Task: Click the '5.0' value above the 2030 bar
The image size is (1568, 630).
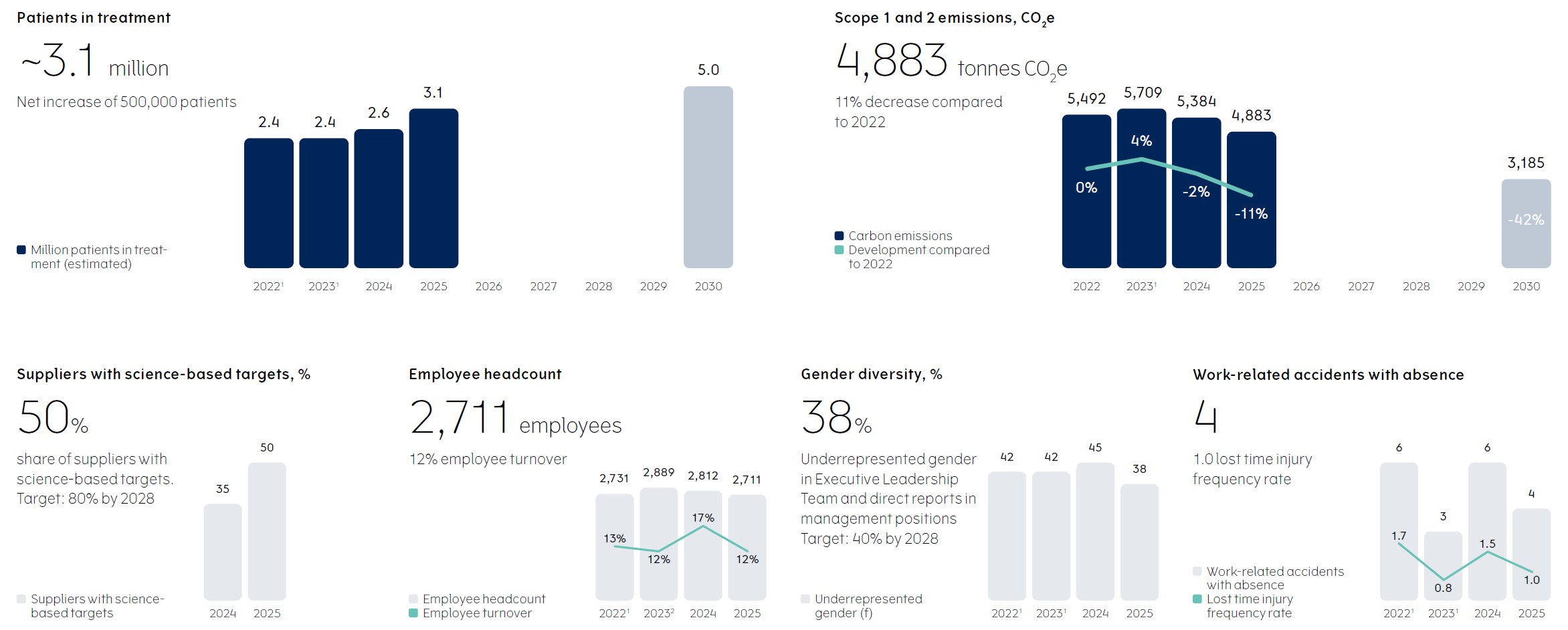Action: (708, 70)
